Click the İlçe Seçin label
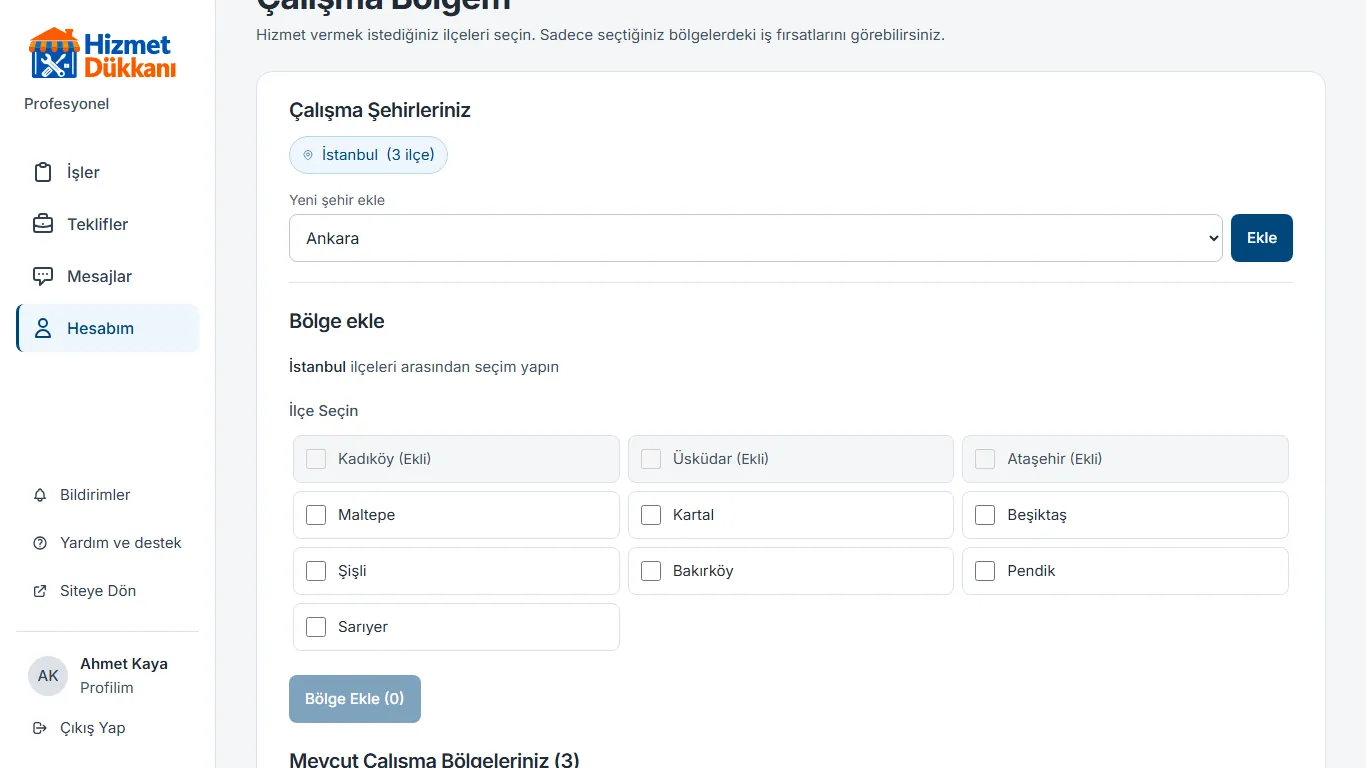This screenshot has height=768, width=1366. click(x=323, y=411)
